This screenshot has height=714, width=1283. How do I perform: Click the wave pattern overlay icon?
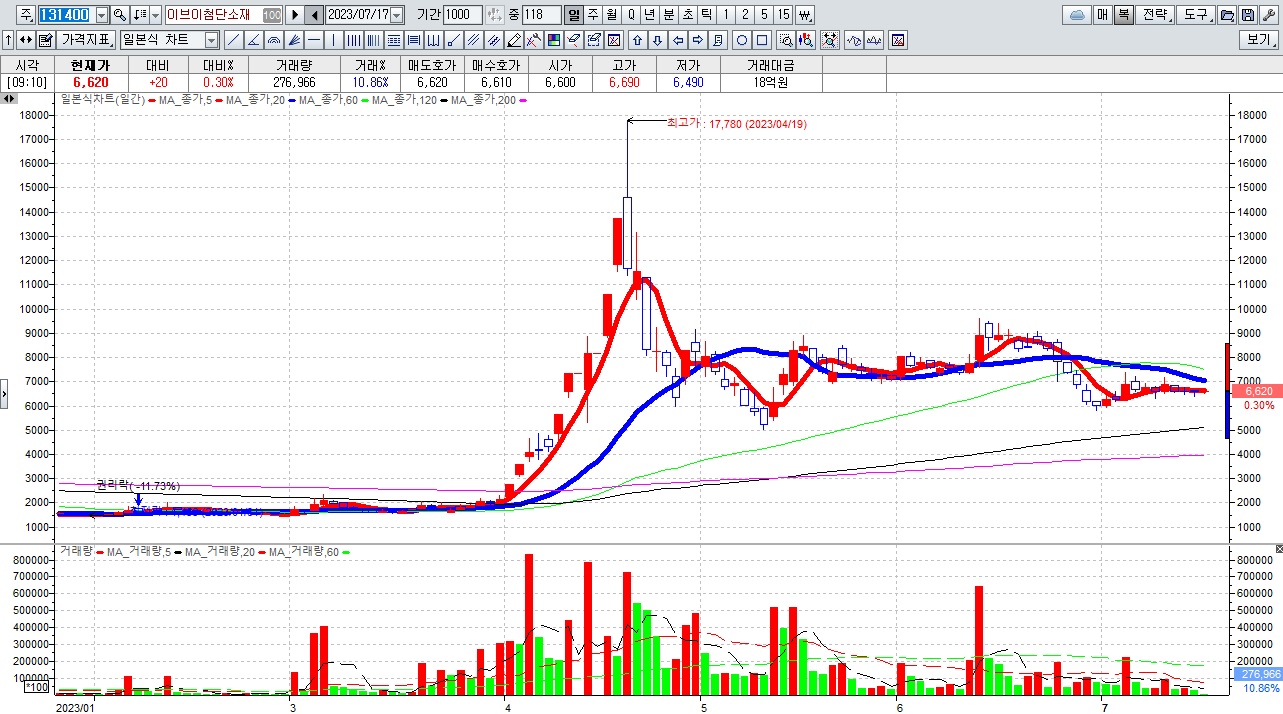854,40
